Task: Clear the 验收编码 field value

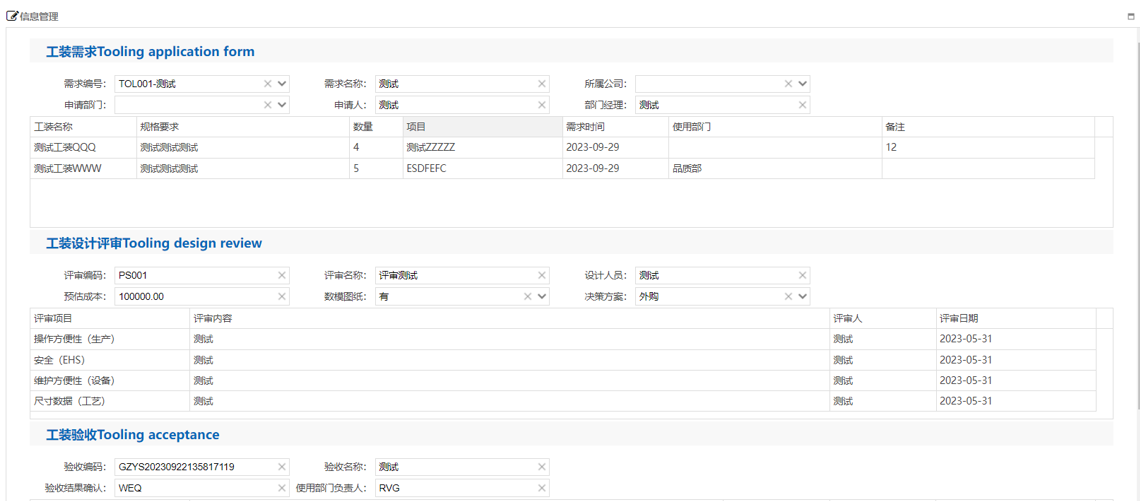Action: [x=282, y=467]
